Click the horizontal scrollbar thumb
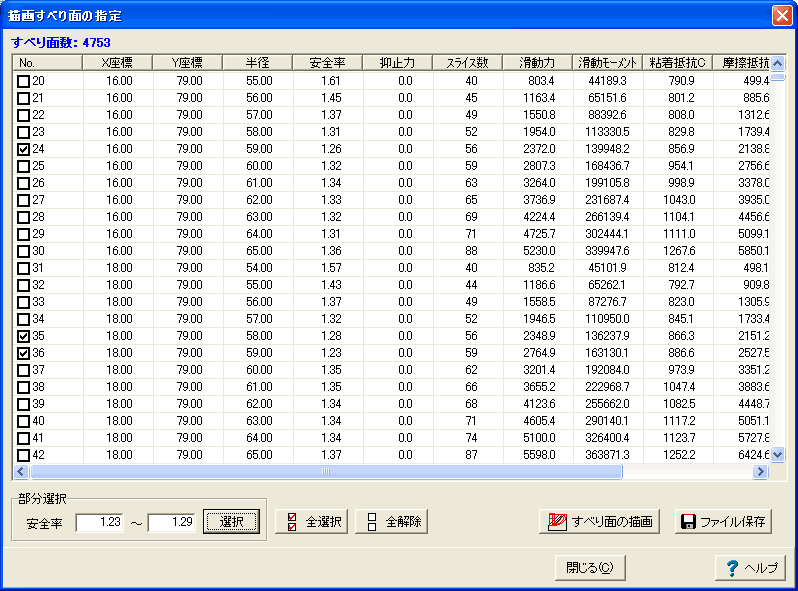 pos(326,471)
